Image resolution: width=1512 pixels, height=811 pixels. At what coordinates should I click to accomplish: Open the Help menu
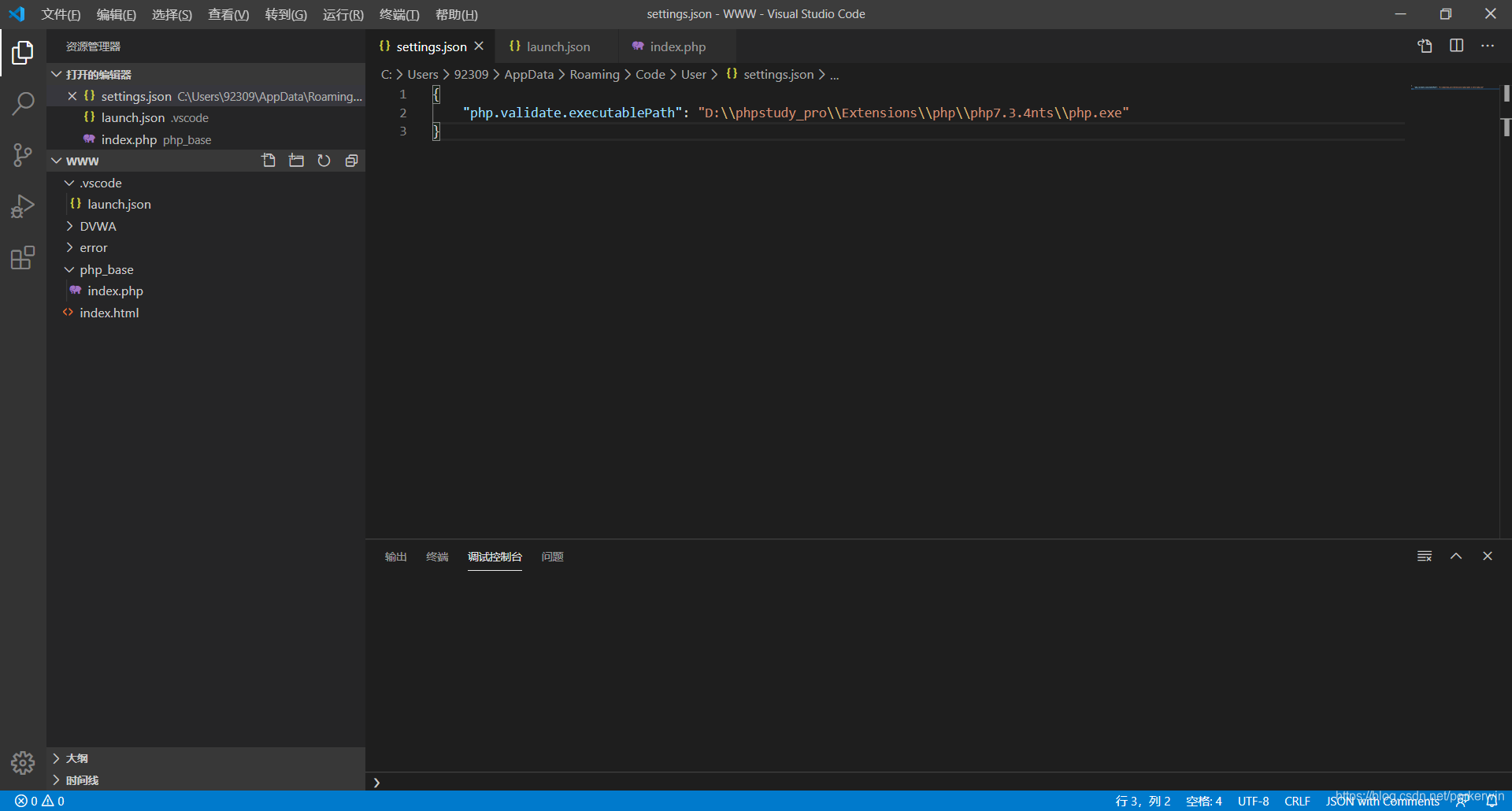point(456,14)
